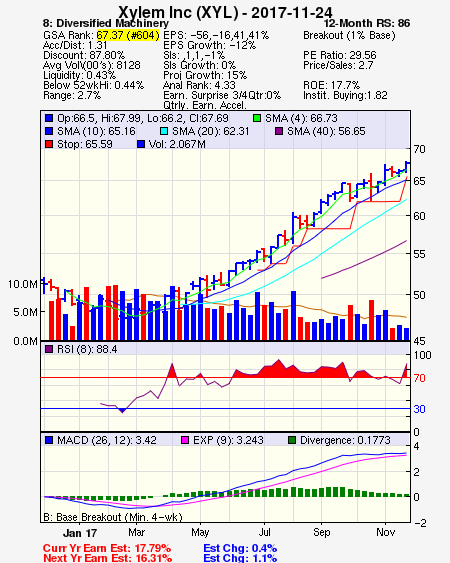Select the Jan 17 date axis label
This screenshot has width=450, height=563.
pyautogui.click(x=80, y=533)
